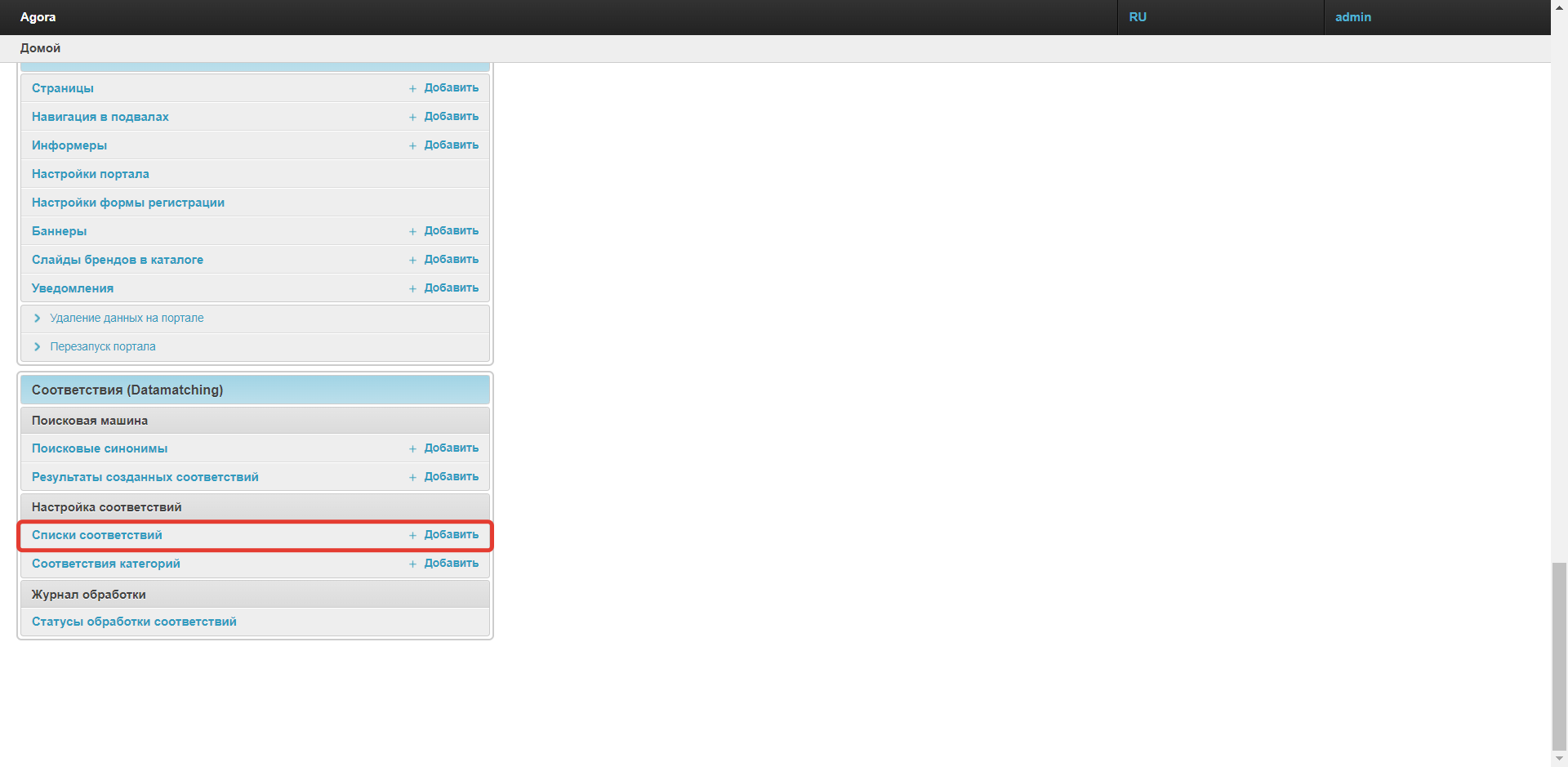
Task: Click Добавить for Результаты созданных соответствий
Action: click(x=451, y=477)
